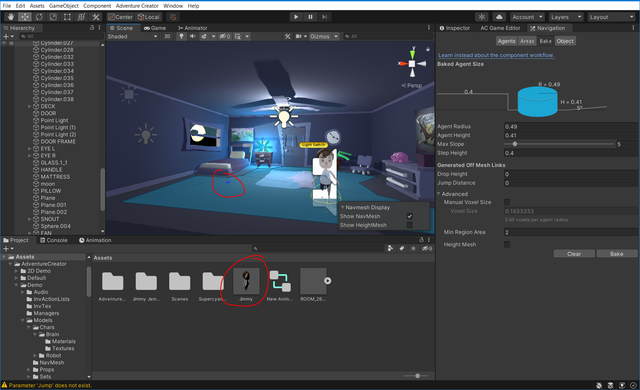Screen dimensions: 640x390
Task: Open the GameObject menu
Action: pos(64,6)
